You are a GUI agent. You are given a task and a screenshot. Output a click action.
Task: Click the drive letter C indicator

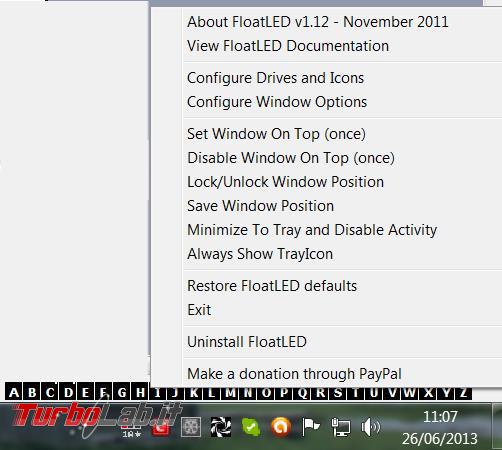(x=50, y=392)
